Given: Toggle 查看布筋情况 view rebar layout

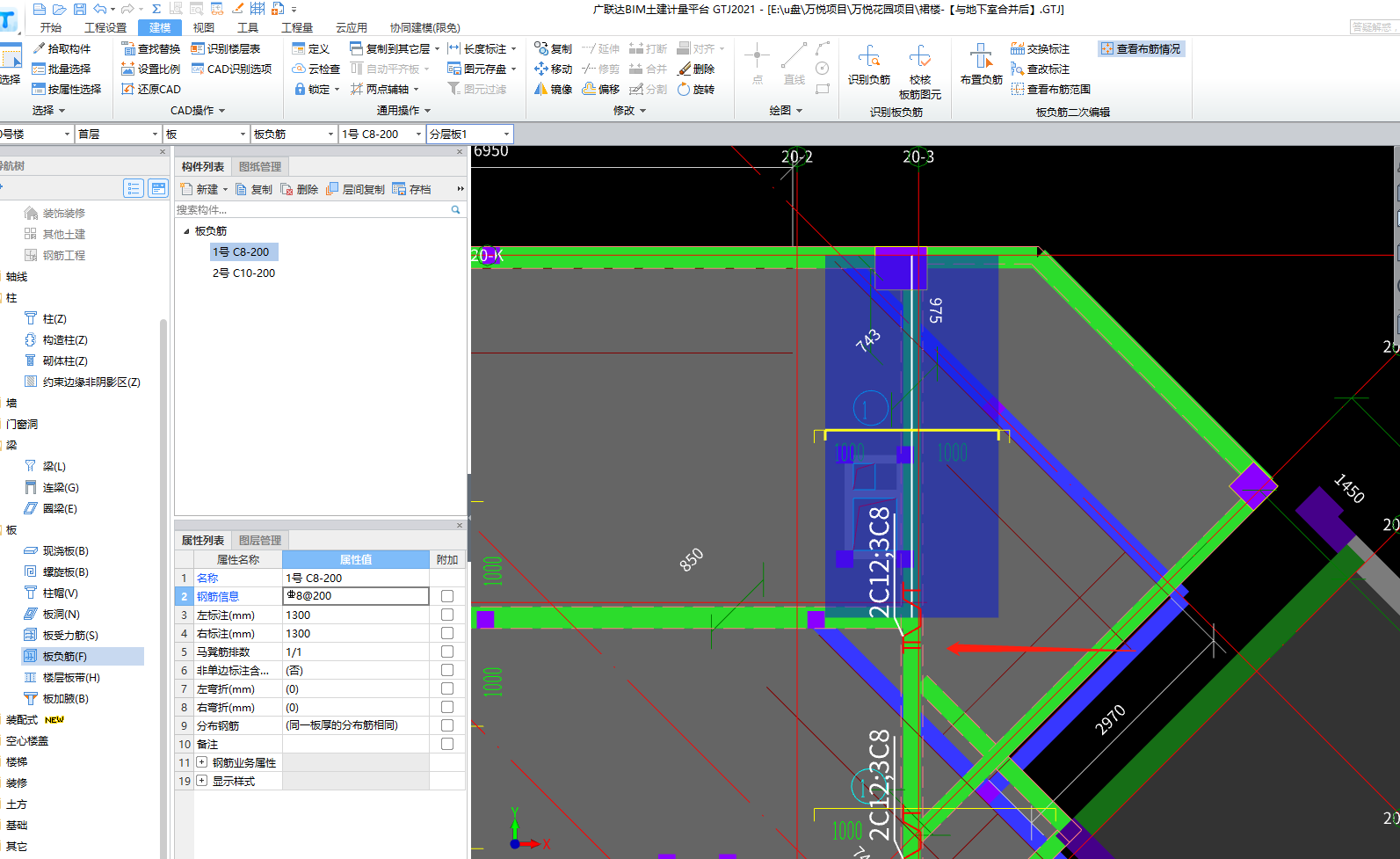Looking at the screenshot, I should 1141,48.
